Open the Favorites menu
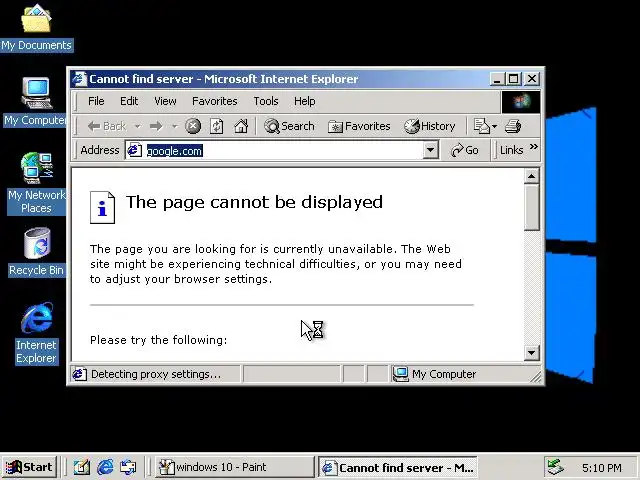The width and height of the screenshot is (640, 480). (215, 101)
